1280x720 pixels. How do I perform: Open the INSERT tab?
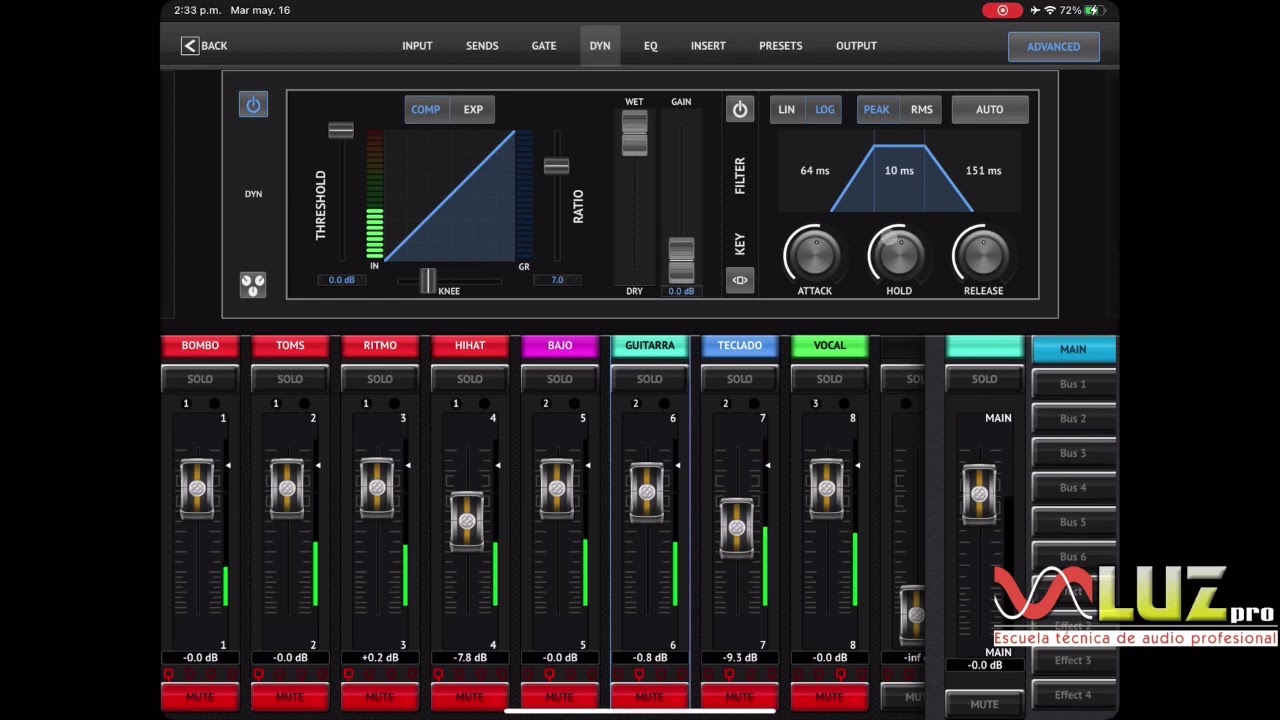(708, 46)
